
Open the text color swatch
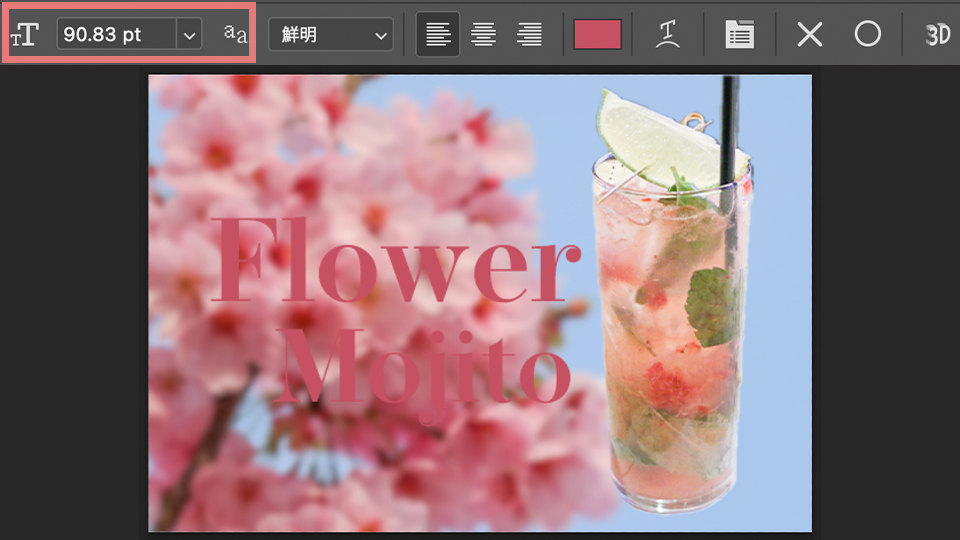pos(597,34)
